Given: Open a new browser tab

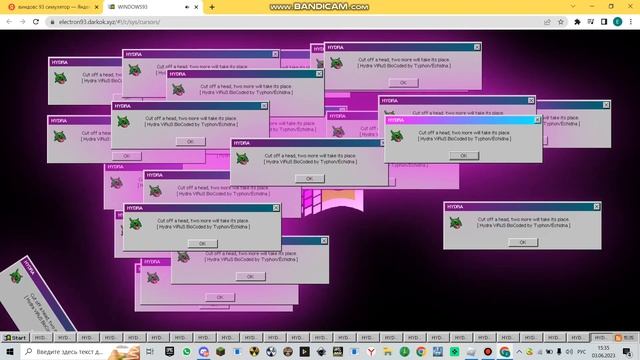Looking at the screenshot, I should pos(212,7).
